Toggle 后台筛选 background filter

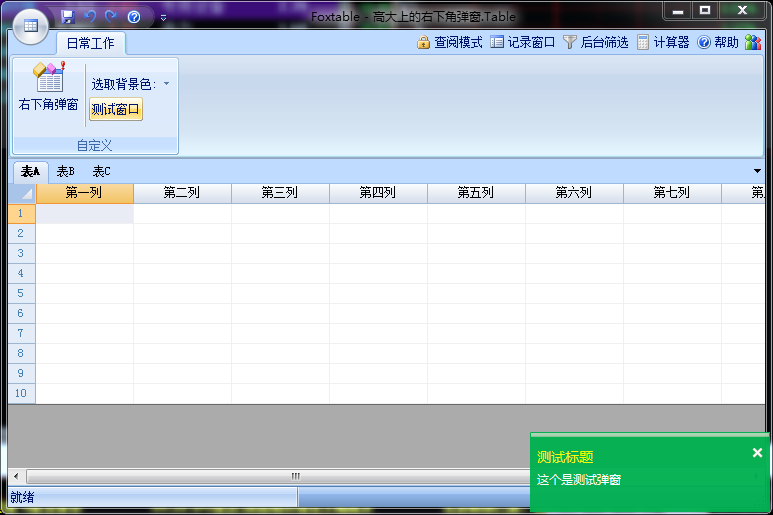tap(596, 42)
